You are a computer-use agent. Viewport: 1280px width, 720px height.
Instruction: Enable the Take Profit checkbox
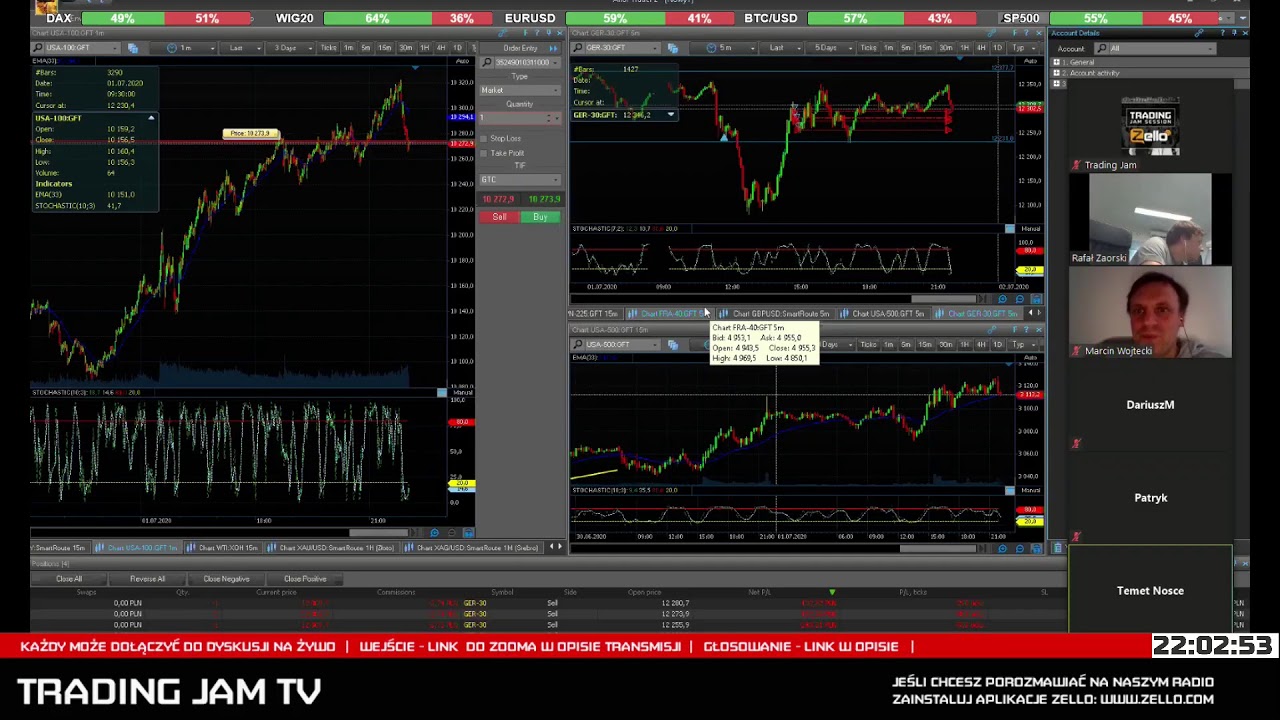coord(484,153)
